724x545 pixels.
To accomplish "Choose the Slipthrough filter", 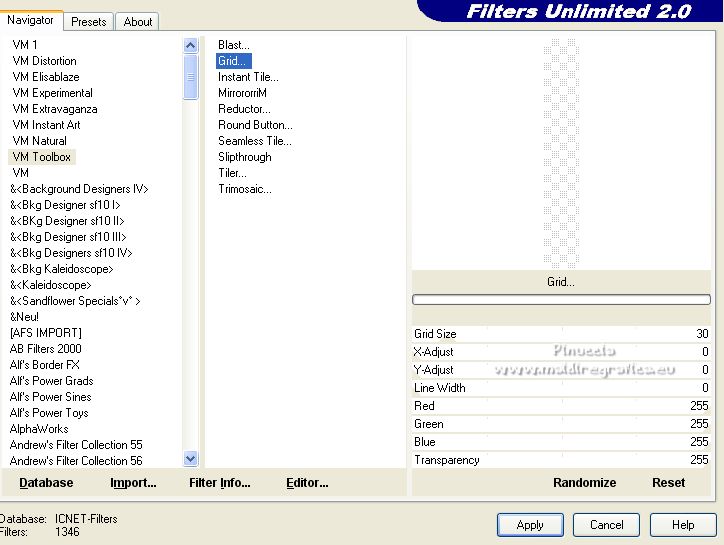I will 245,157.
